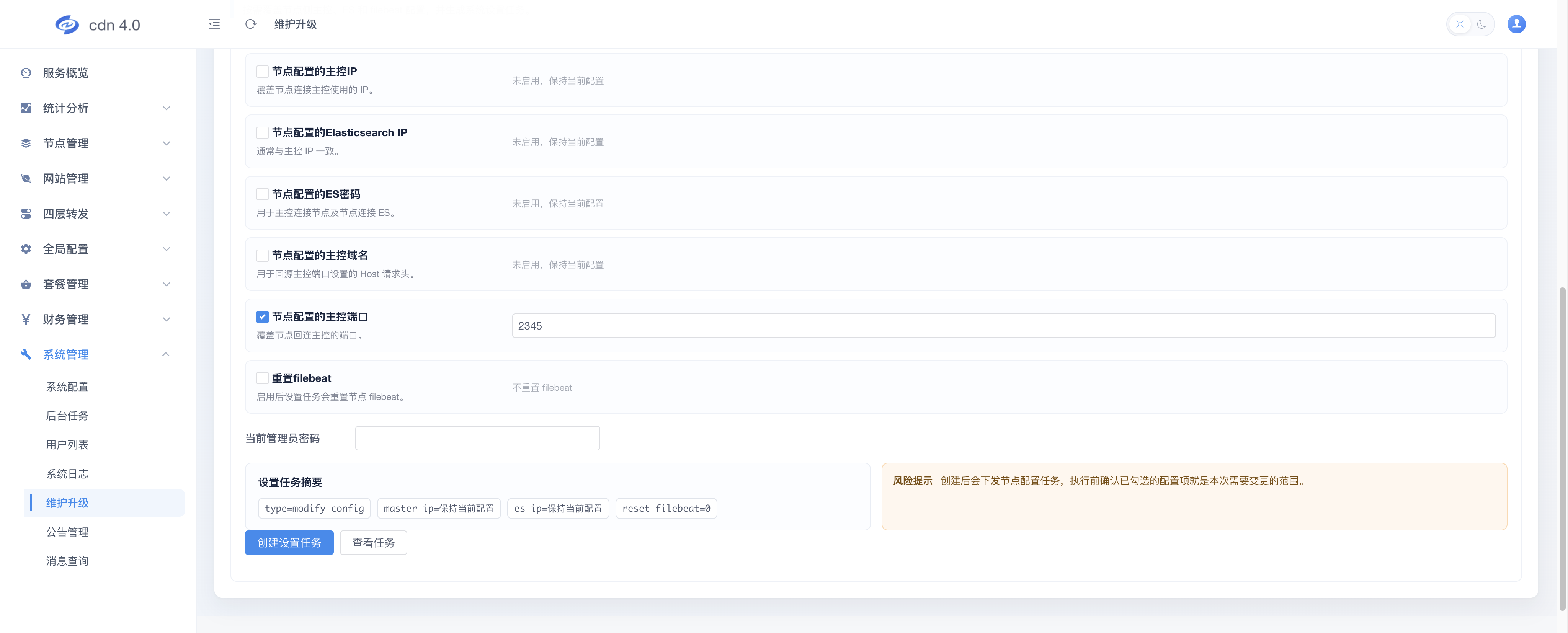
Task: Expand the 套餐管理 menu chevron
Action: (x=166, y=284)
